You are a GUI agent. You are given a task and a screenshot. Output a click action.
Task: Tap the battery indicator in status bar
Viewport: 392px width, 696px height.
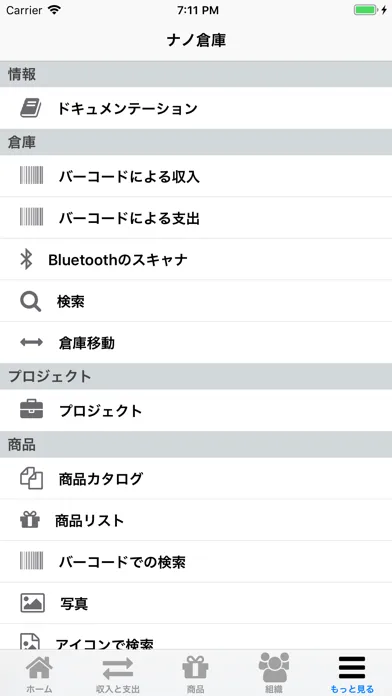[365, 10]
